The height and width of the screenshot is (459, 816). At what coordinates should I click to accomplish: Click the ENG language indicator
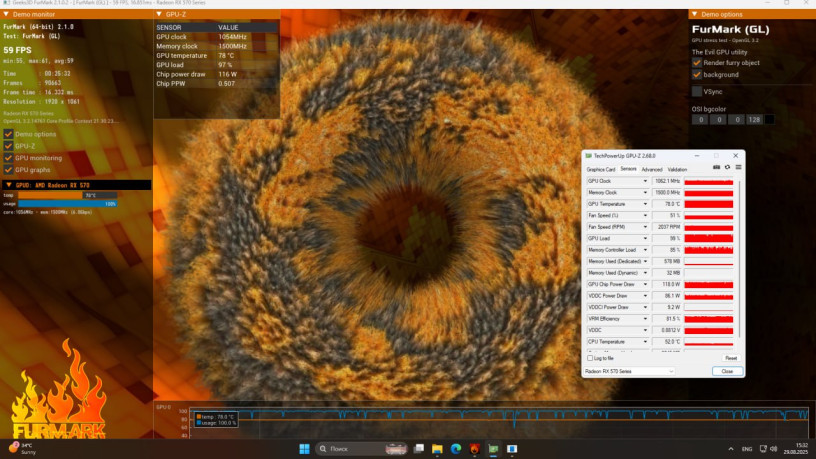[x=747, y=449]
